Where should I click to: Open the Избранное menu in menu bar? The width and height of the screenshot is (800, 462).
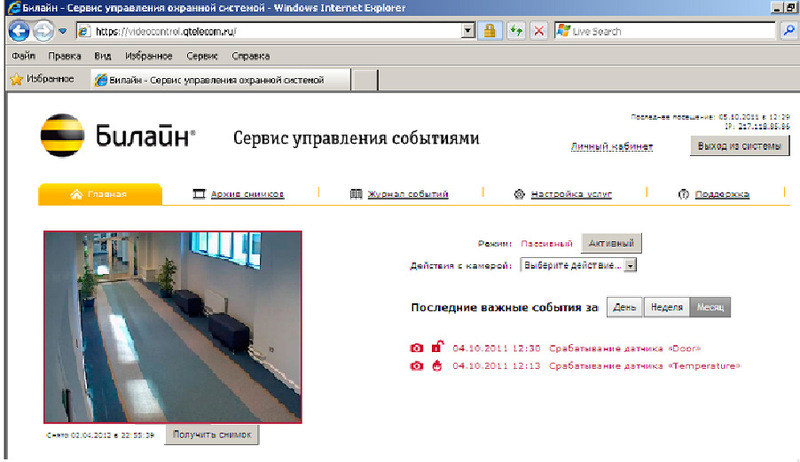148,56
